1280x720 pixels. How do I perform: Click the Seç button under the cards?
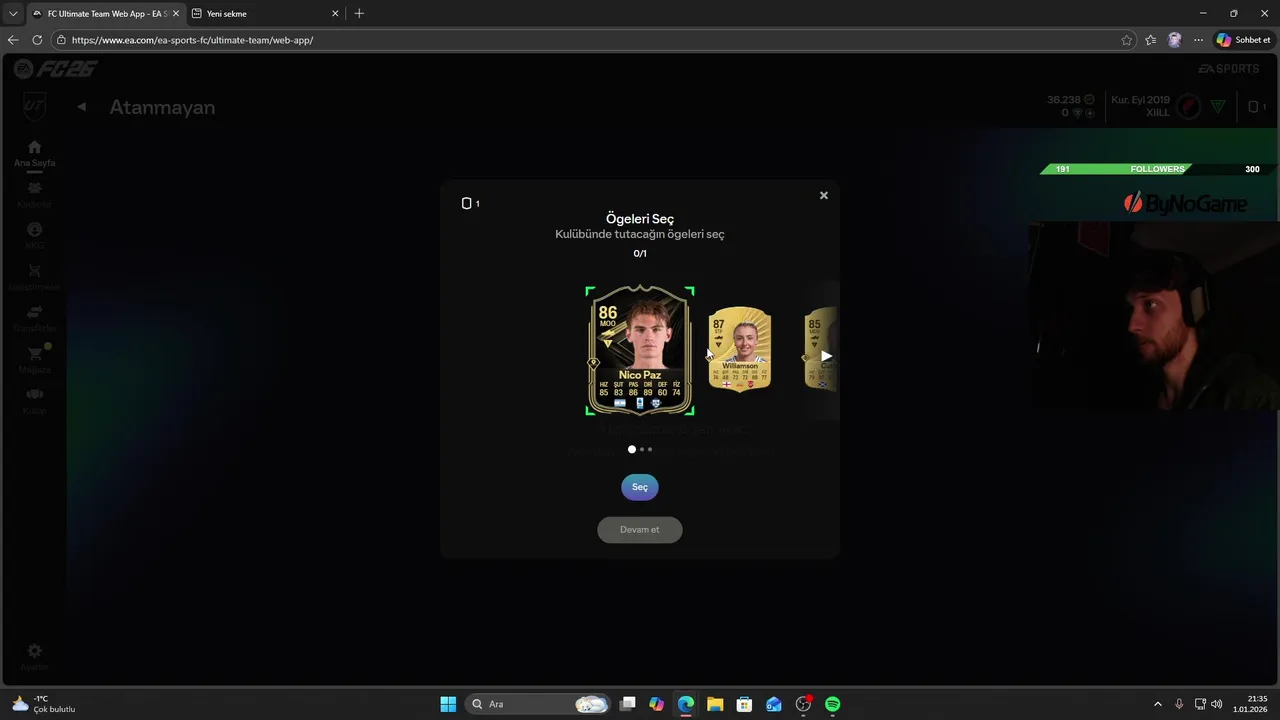click(640, 487)
